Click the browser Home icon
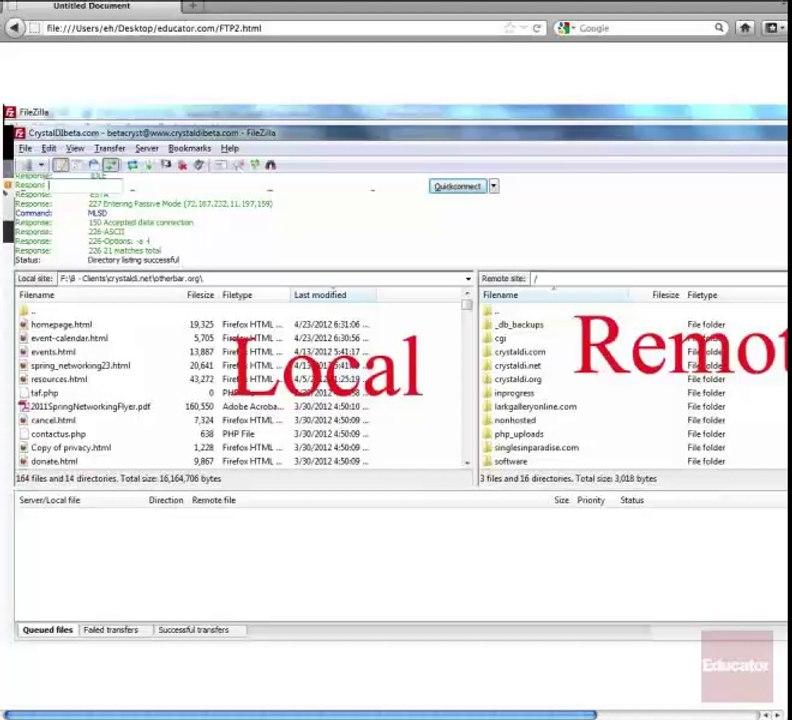This screenshot has width=792, height=720. 745,28
